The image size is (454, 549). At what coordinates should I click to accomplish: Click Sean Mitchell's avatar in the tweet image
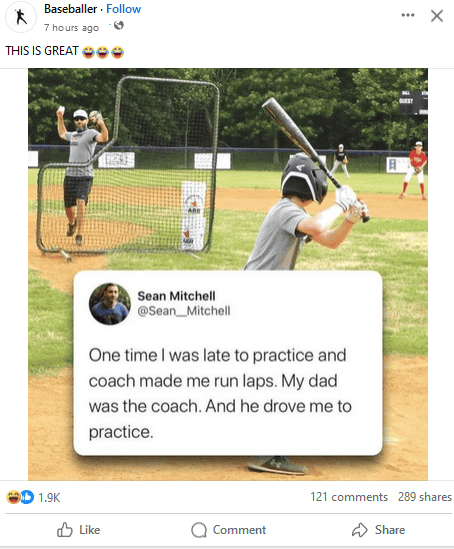tap(110, 304)
